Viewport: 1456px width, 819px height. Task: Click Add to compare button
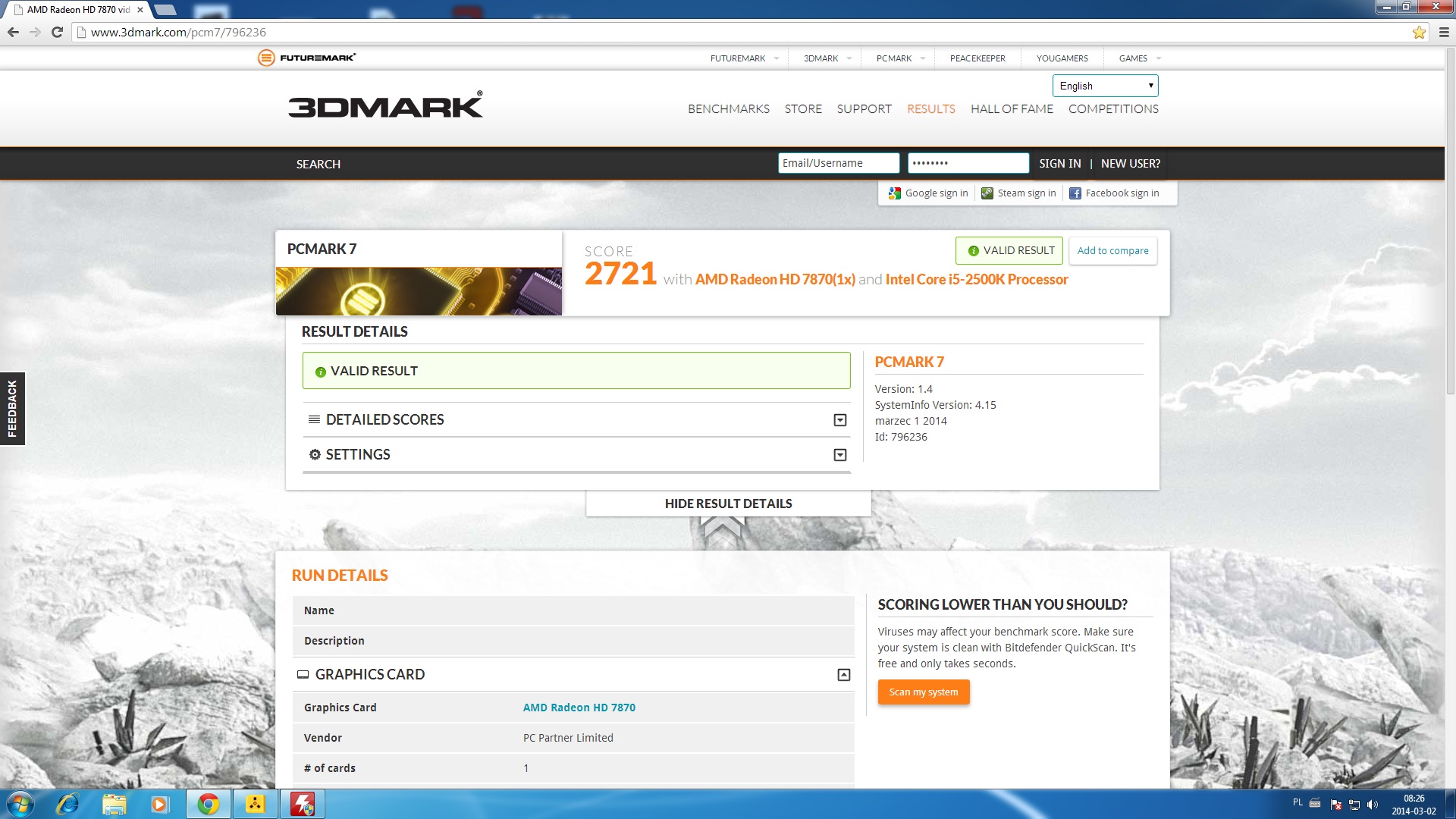click(x=1112, y=251)
